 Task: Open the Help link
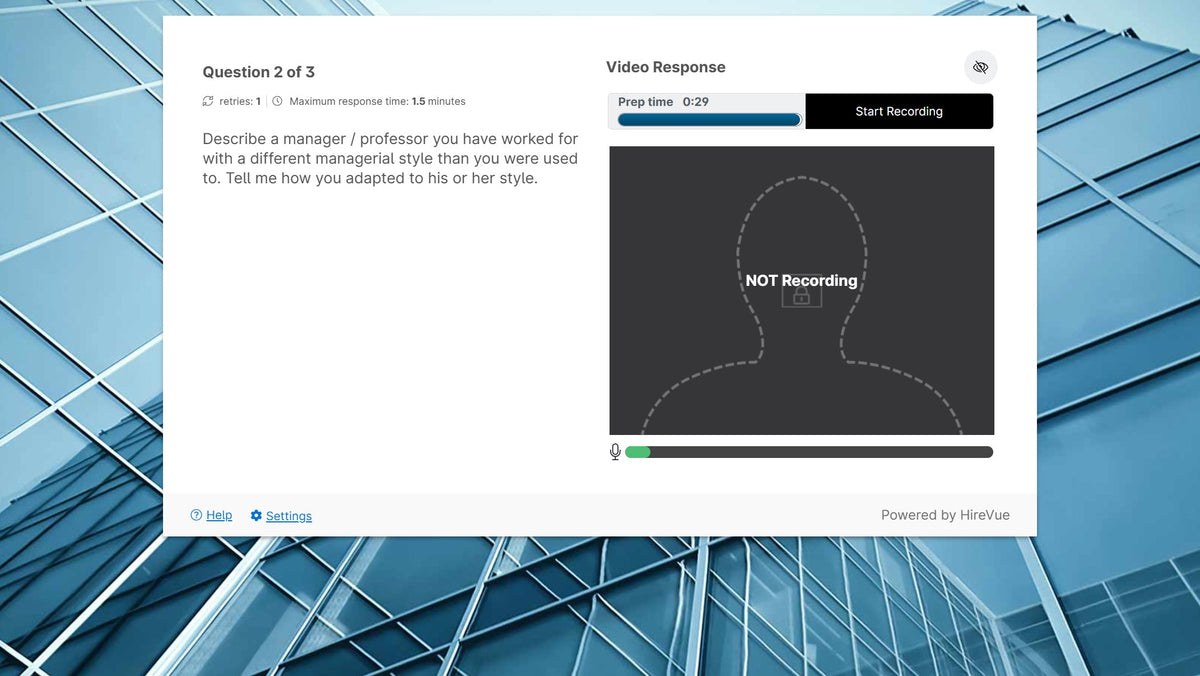coord(219,515)
